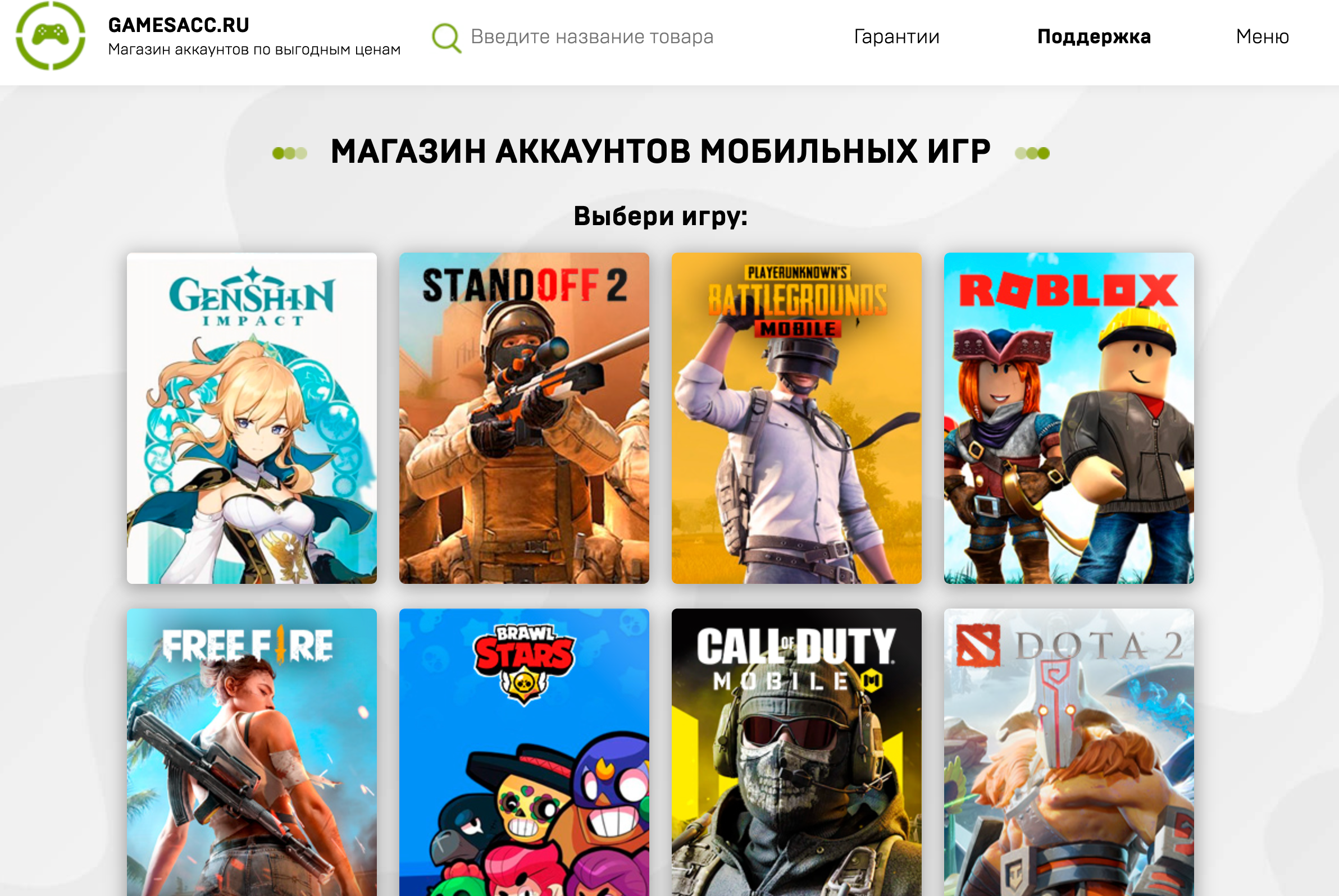Click the Roblox logo text on card
Viewport: 1339px width, 896px height.
pyautogui.click(x=1069, y=290)
